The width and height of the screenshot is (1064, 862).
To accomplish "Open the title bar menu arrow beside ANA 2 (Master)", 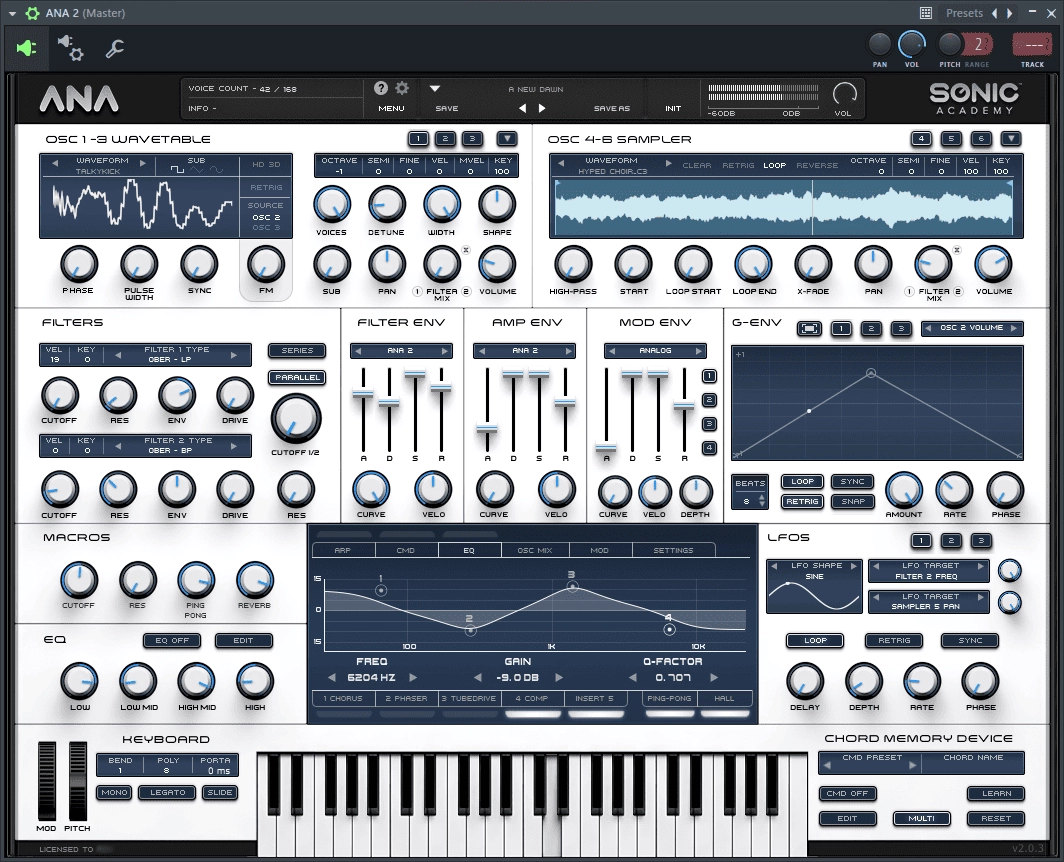I will (x=12, y=13).
